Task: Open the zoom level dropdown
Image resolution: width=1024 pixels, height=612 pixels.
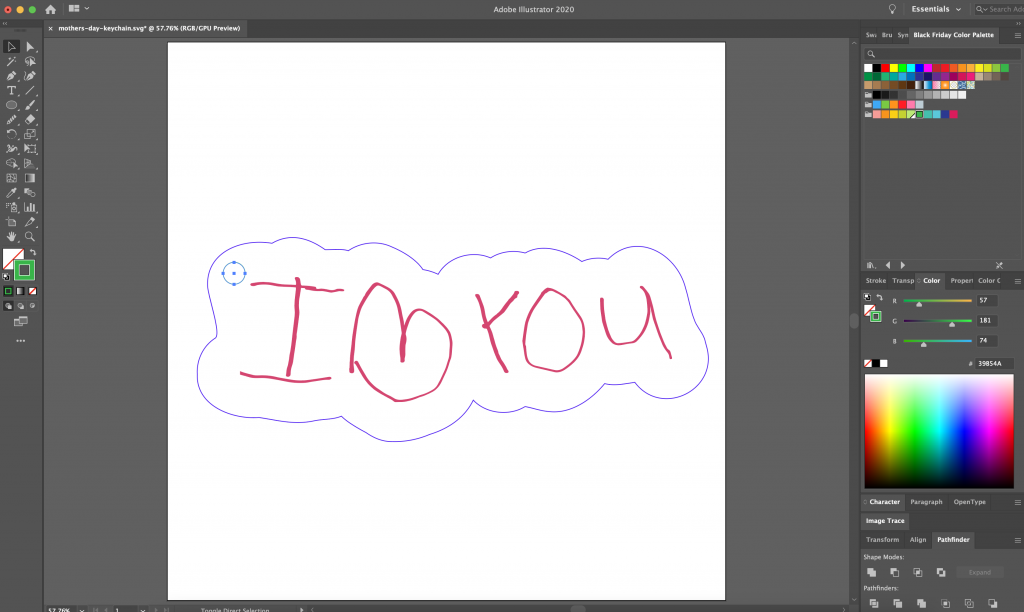Action: click(x=82, y=609)
